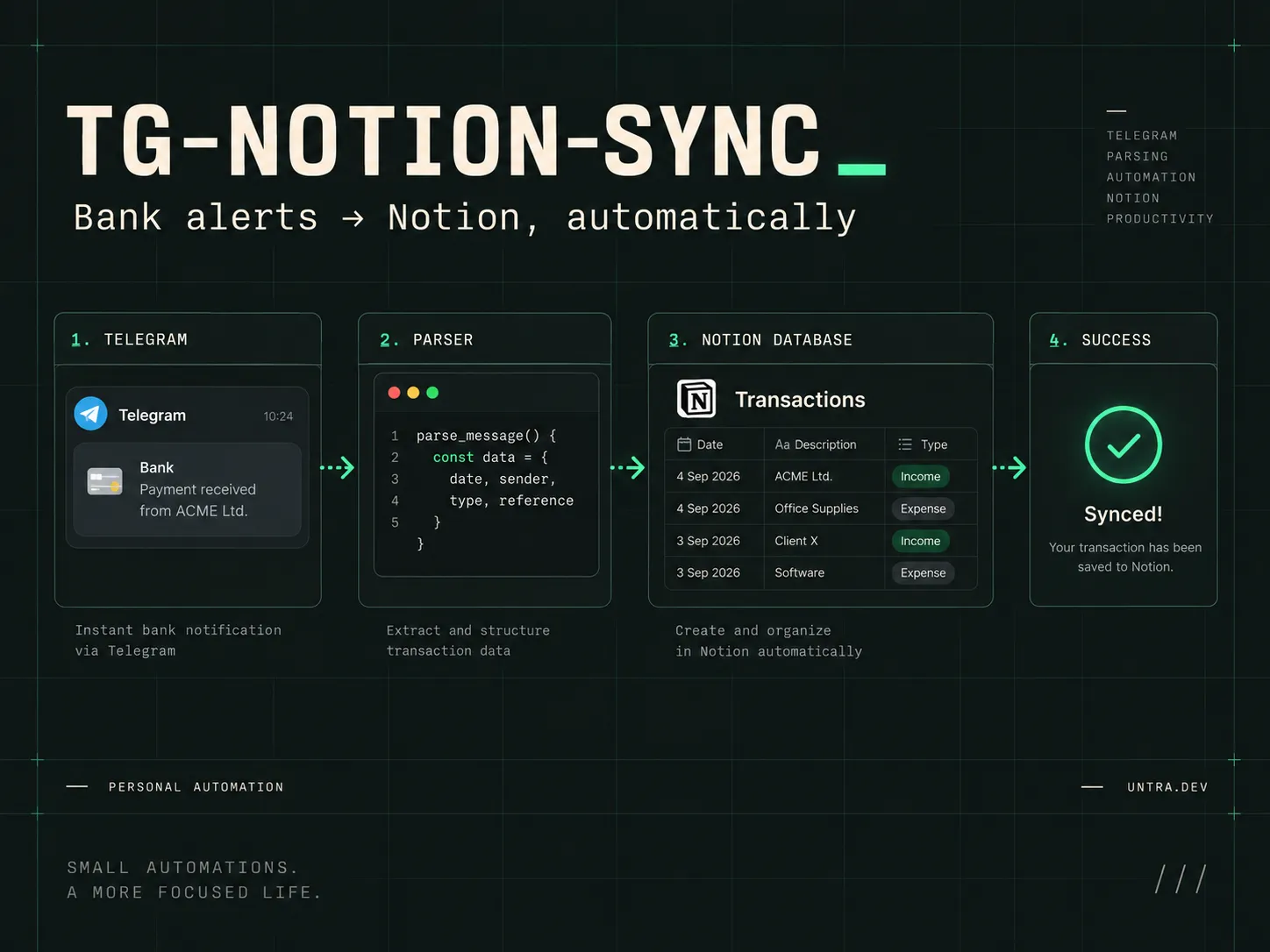This screenshot has height=952, width=1270.
Task: Click the red dot in parser window
Action: tap(394, 393)
